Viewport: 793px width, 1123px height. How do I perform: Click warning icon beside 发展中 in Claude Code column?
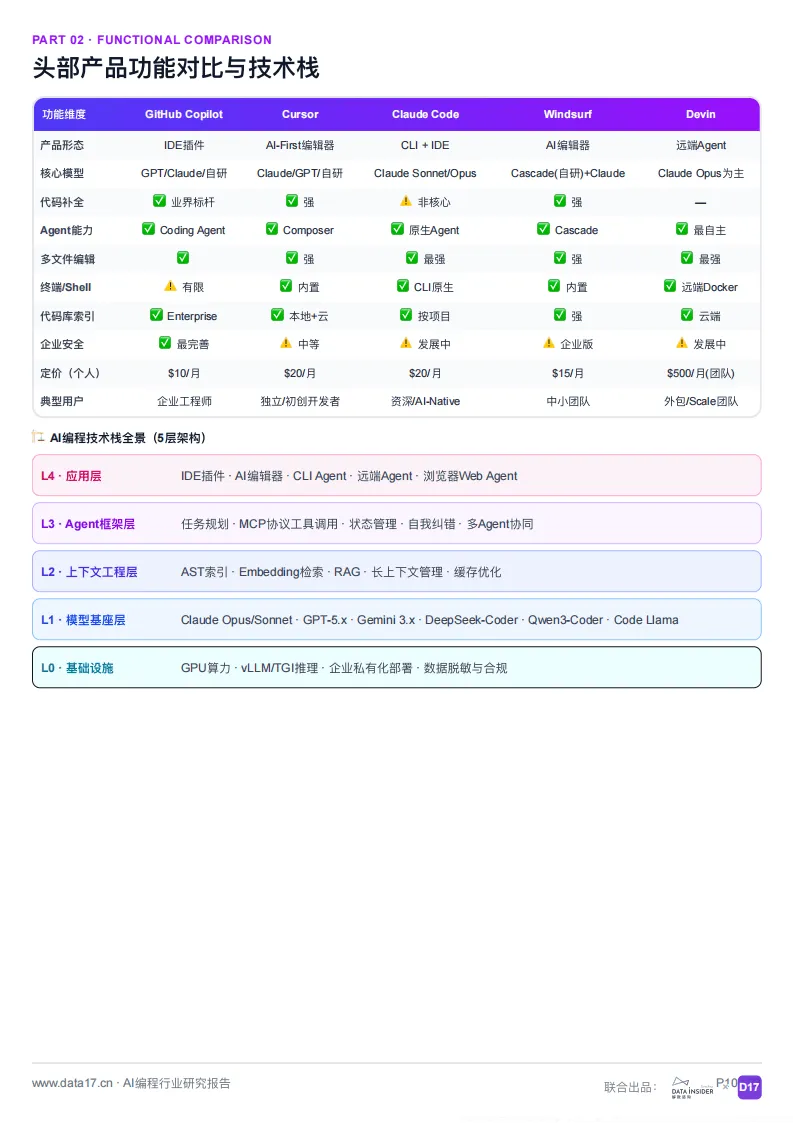click(x=406, y=343)
